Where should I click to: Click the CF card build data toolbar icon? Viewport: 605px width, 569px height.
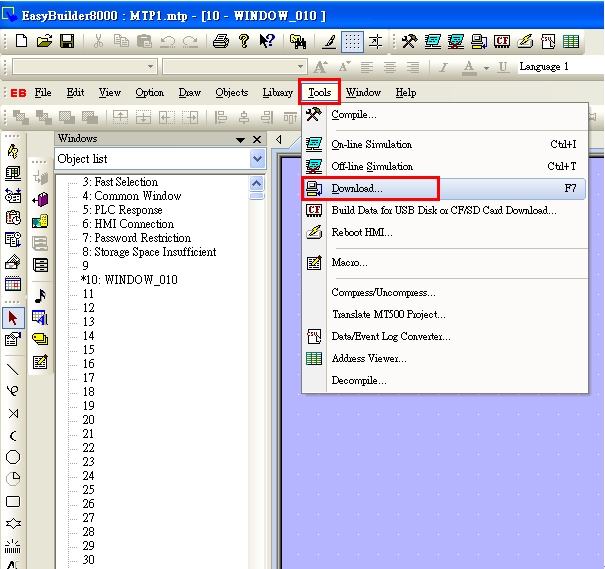[x=502, y=41]
